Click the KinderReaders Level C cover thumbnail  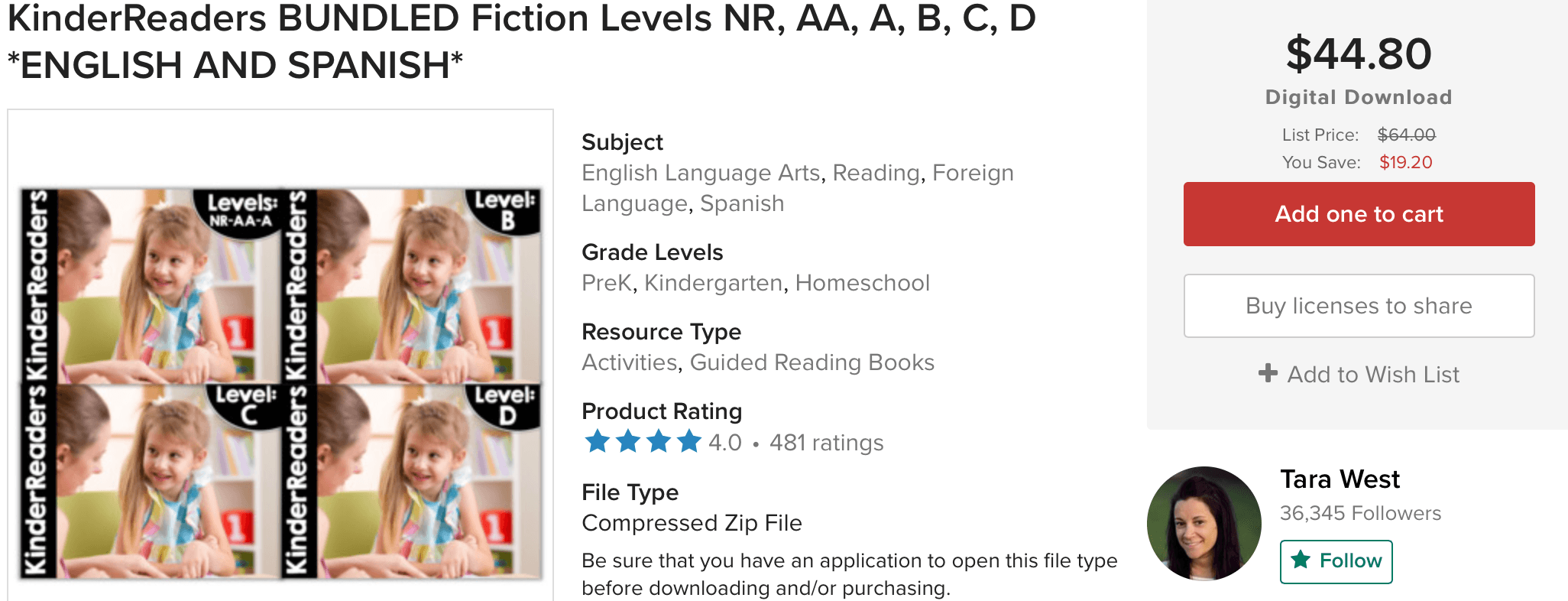pos(151,480)
